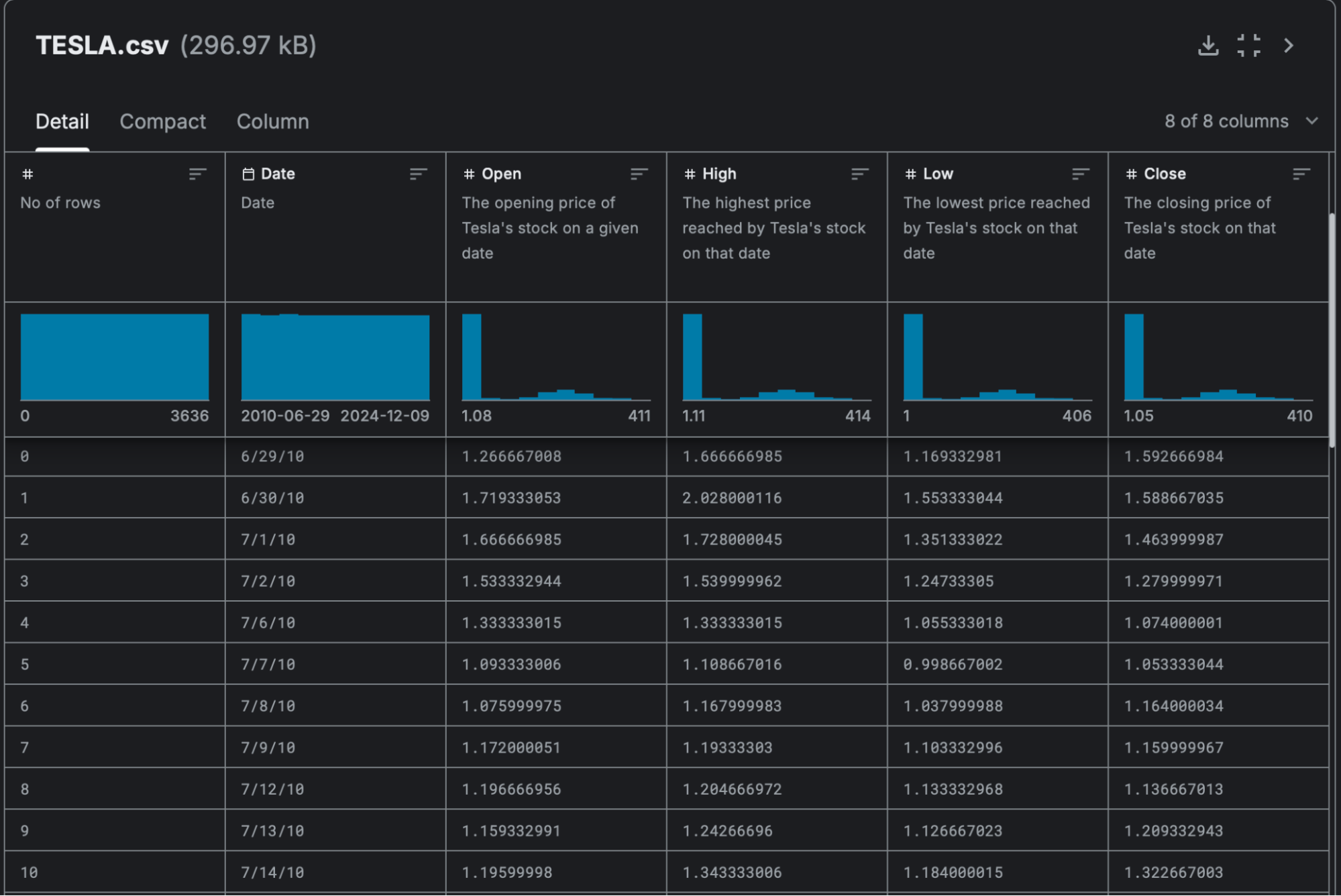Switch to the Compact tab
Image resolution: width=1341 pixels, height=896 pixels.
tap(162, 121)
